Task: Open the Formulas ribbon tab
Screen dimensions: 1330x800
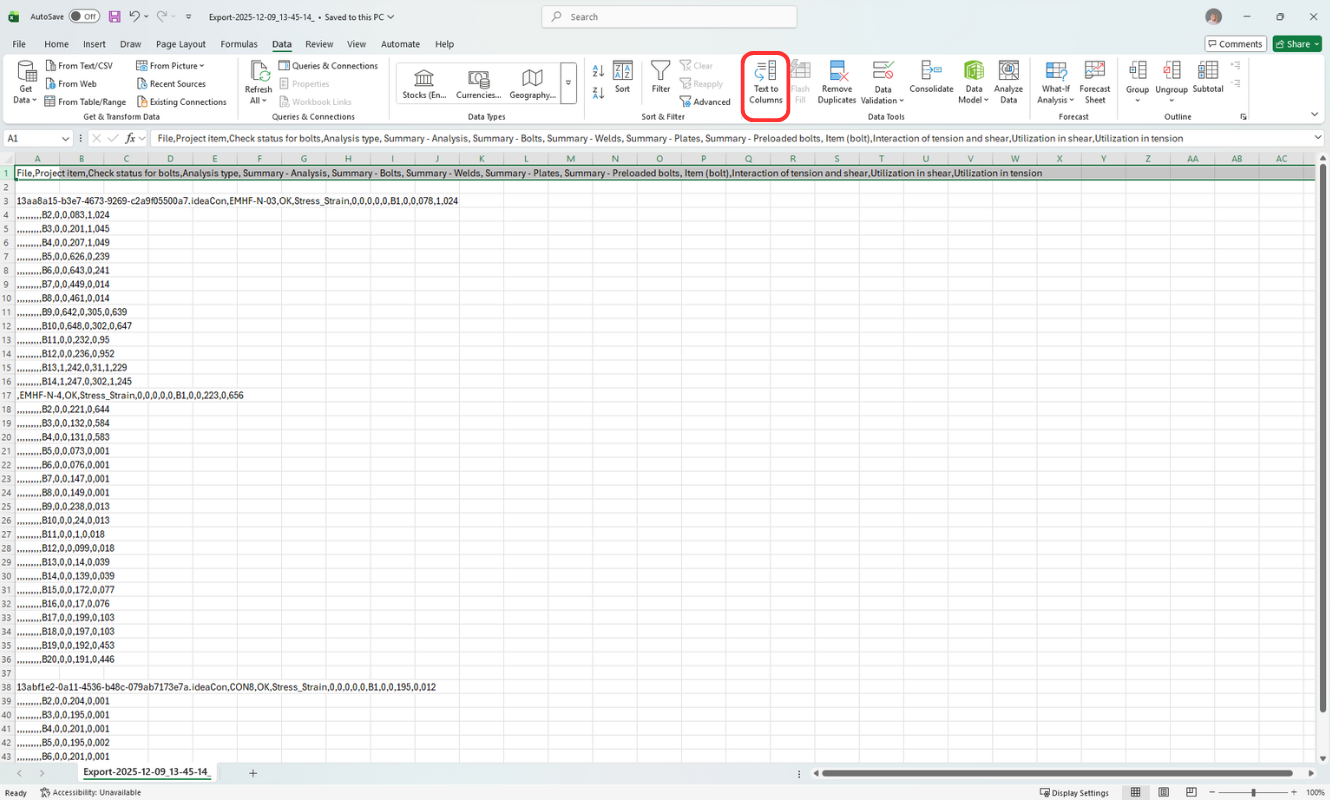Action: [x=239, y=44]
